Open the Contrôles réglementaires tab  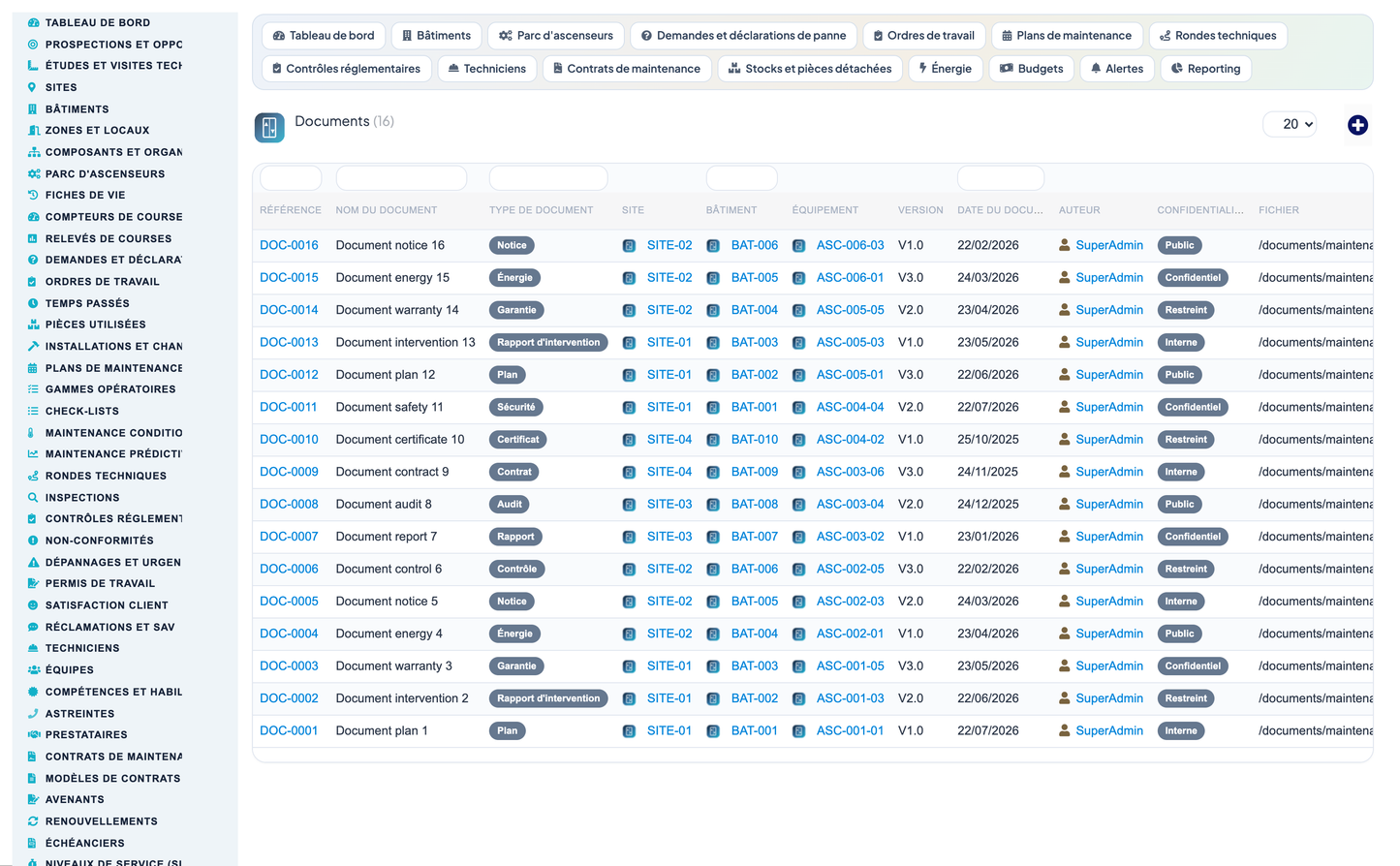[x=347, y=69]
